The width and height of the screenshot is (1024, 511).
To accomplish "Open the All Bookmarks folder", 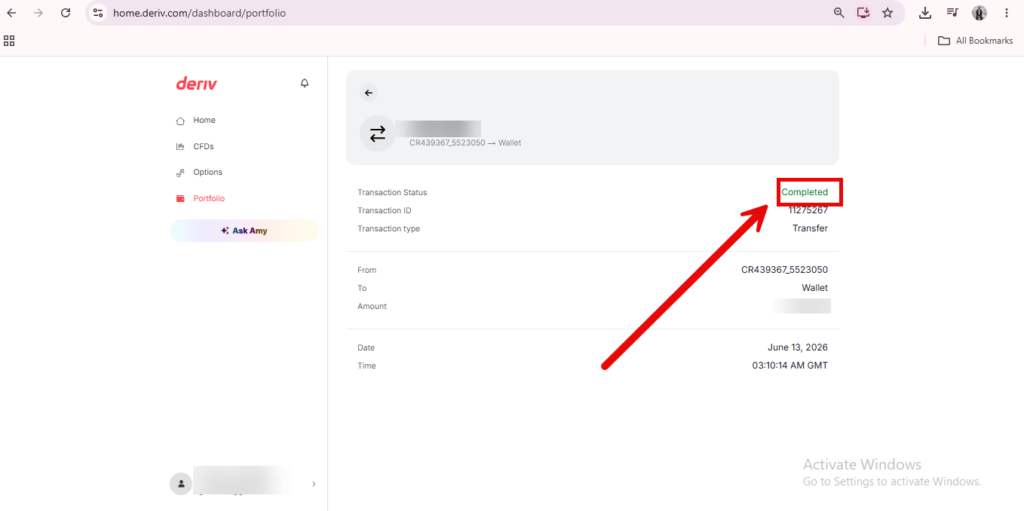I will coord(975,41).
